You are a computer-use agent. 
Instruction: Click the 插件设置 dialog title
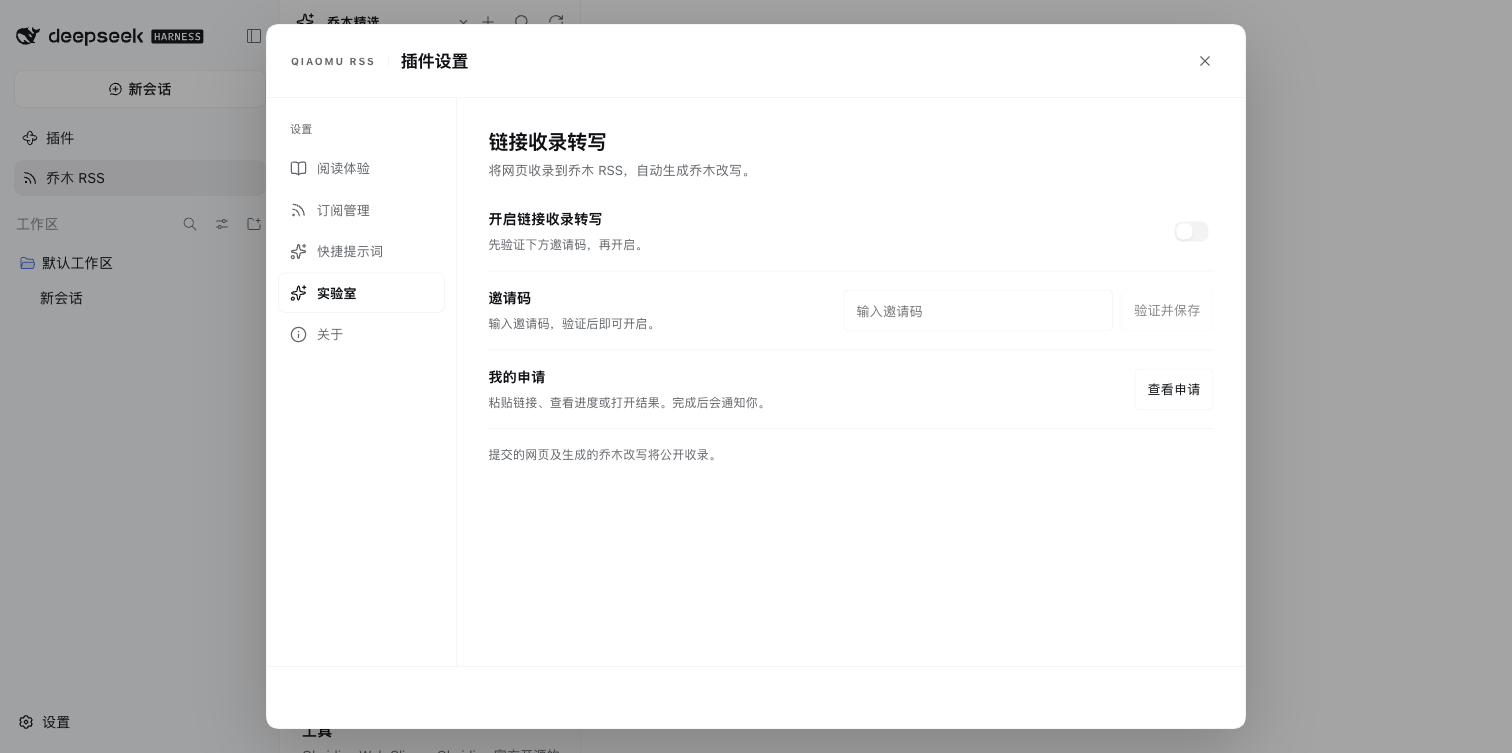(x=434, y=61)
